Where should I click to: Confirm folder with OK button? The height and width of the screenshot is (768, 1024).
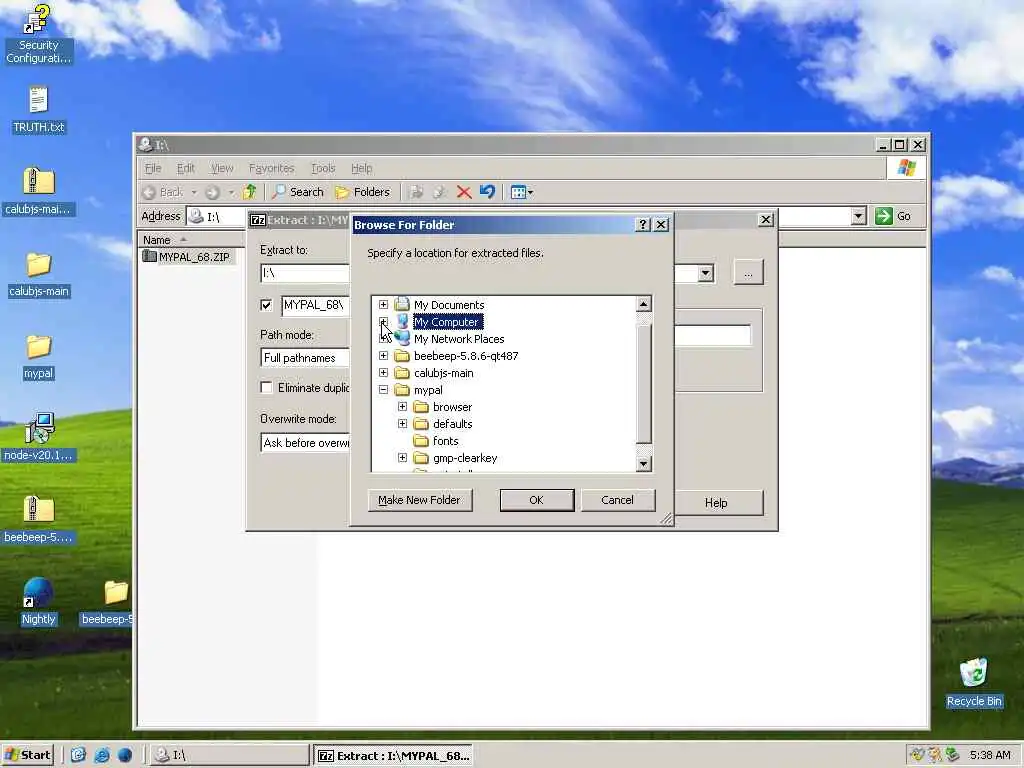(x=536, y=500)
